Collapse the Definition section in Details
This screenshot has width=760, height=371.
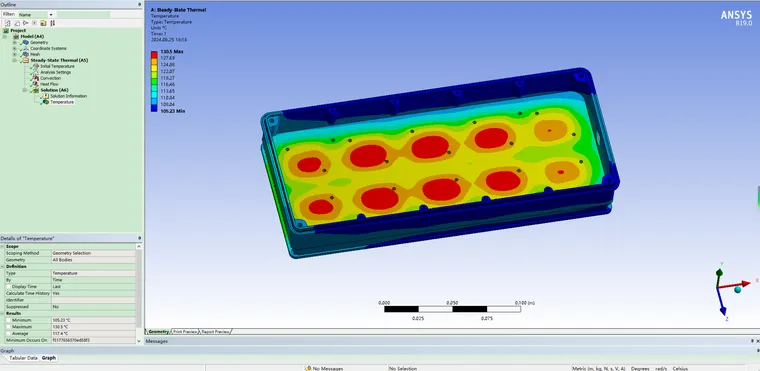[x=3, y=266]
